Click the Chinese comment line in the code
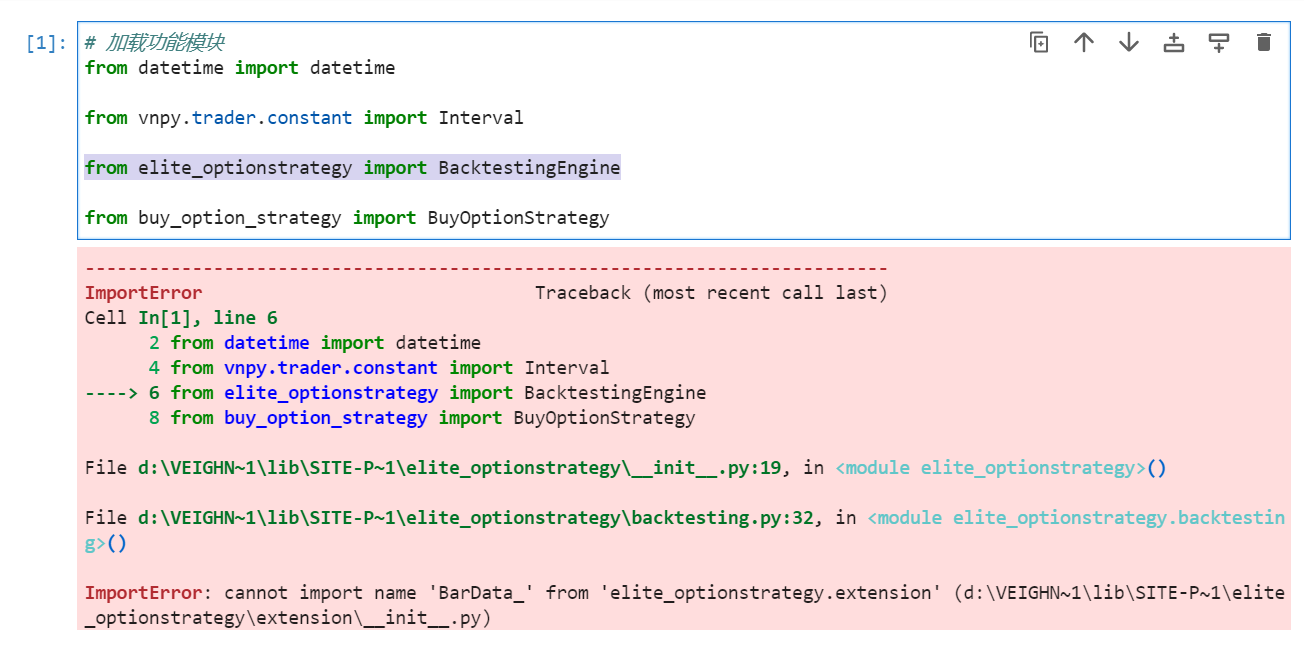 coord(154,43)
